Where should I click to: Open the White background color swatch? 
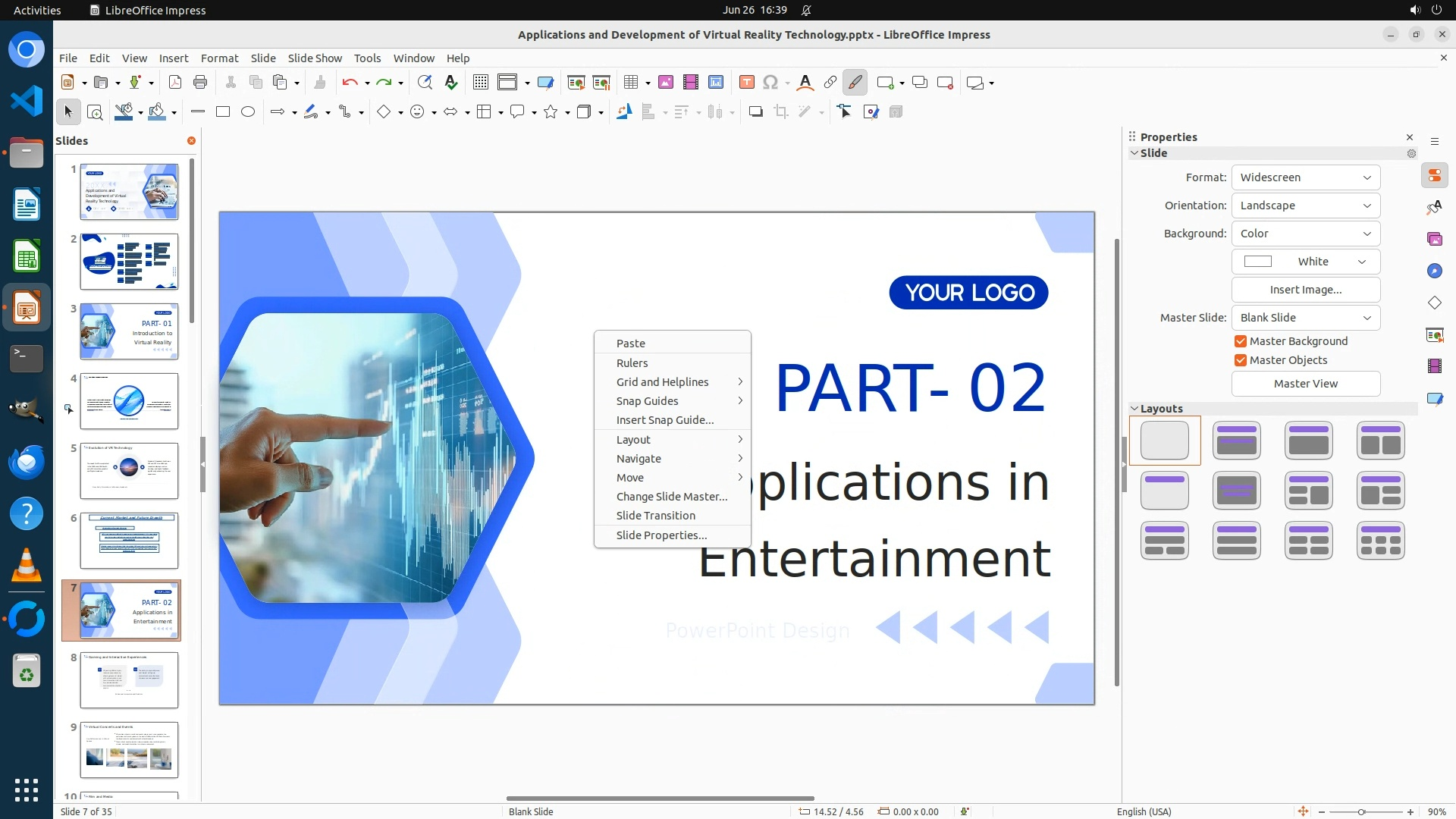[x=1305, y=262]
